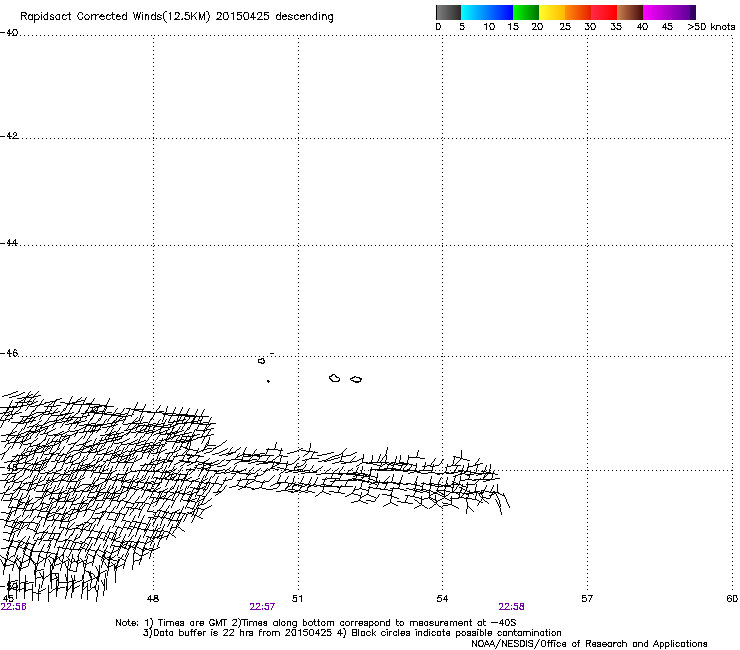Click the word 'descending' in the title
Screen dimensions: 740x650
(304, 17)
